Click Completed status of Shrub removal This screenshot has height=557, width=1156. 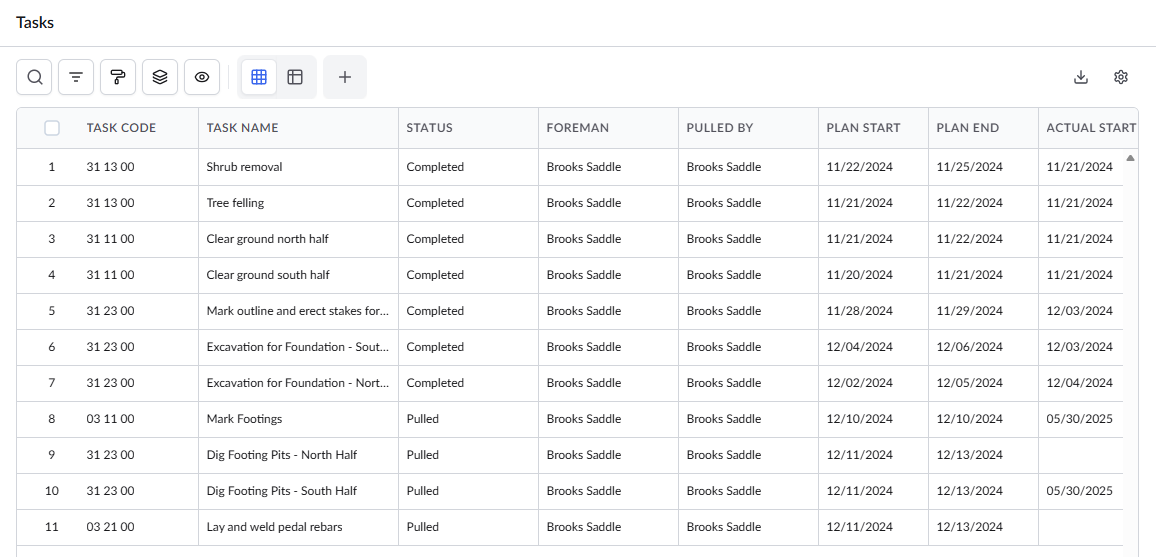435,167
